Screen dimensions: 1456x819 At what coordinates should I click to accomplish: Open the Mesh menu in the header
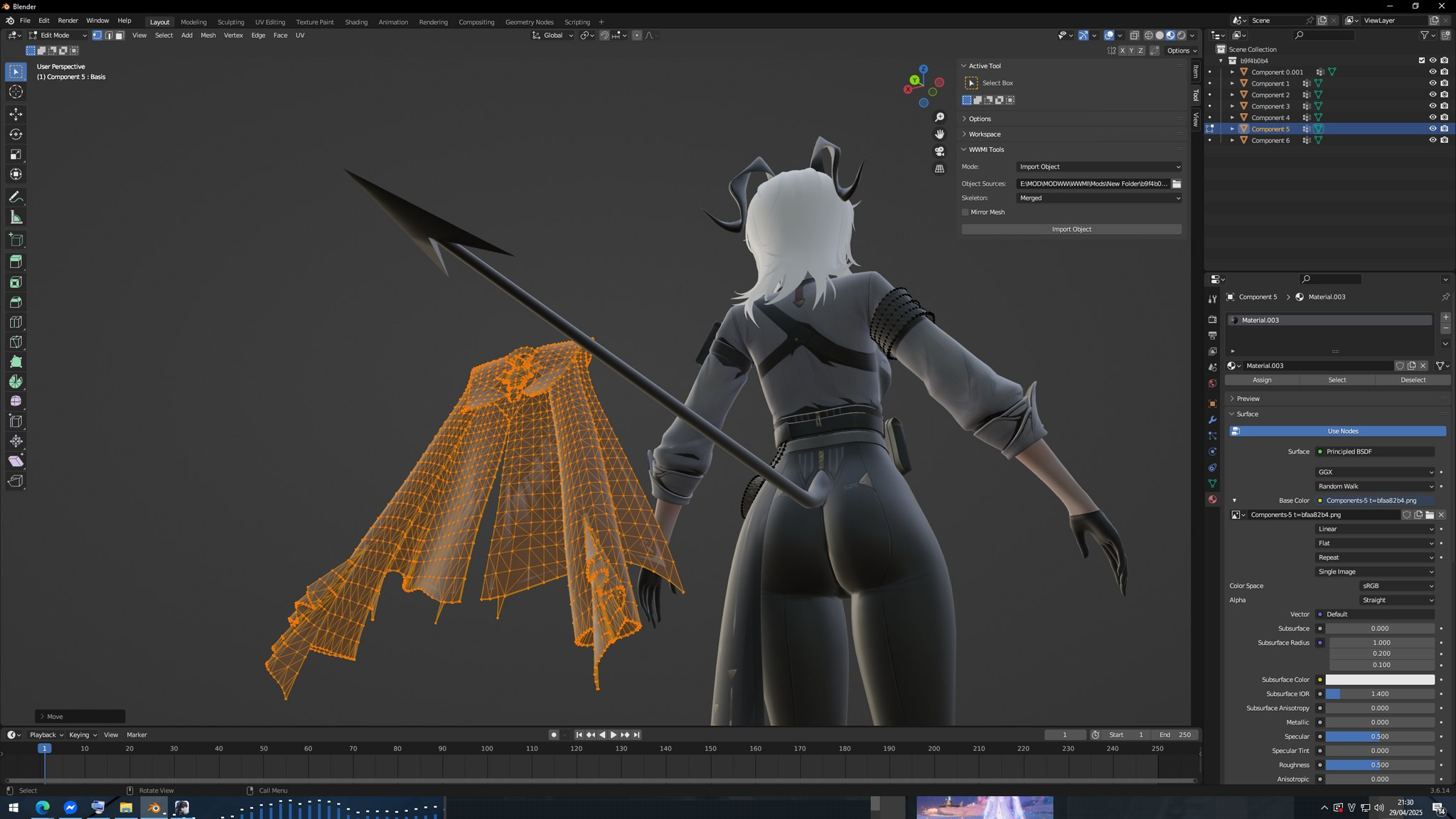pyautogui.click(x=208, y=36)
